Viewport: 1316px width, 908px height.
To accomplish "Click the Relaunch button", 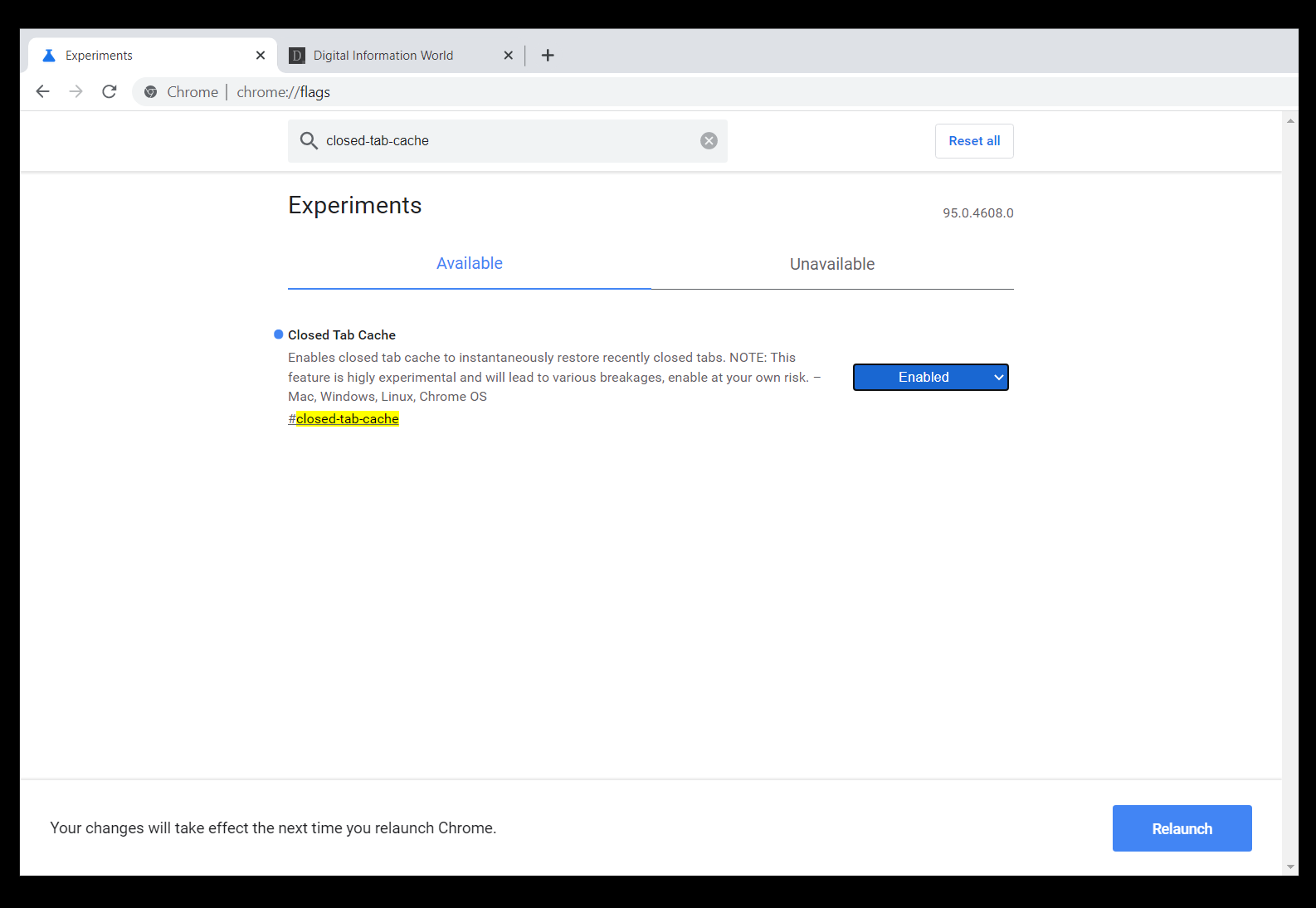I will point(1182,828).
